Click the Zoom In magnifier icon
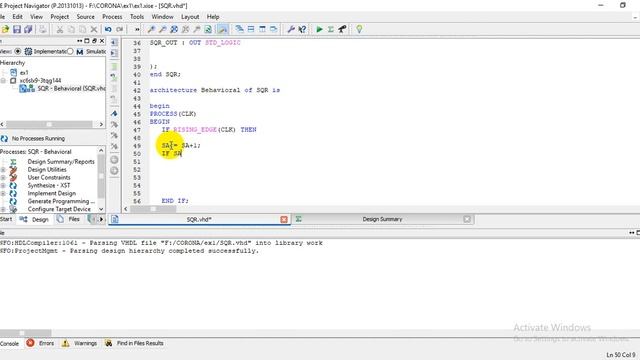Viewport: 640px width, 360px height. [x=151, y=29]
